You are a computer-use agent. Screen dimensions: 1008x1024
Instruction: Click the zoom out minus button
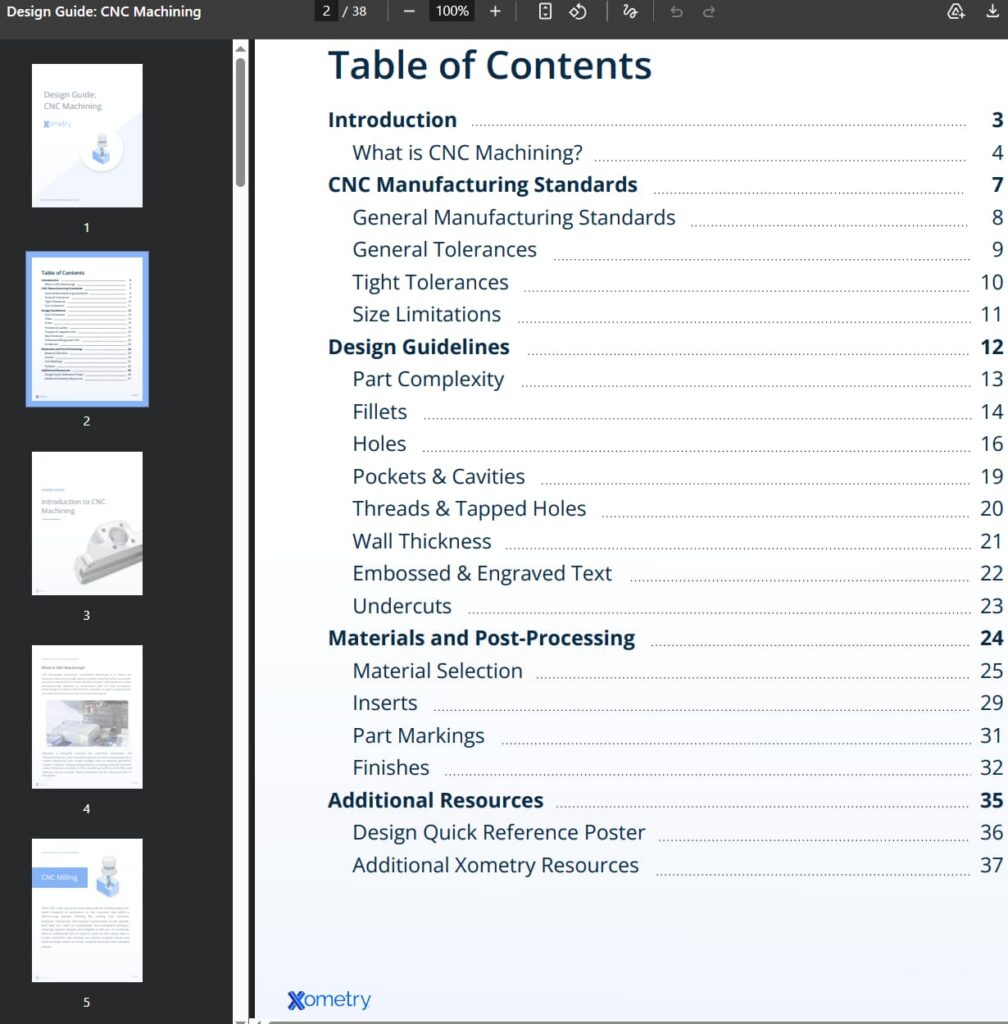(409, 12)
